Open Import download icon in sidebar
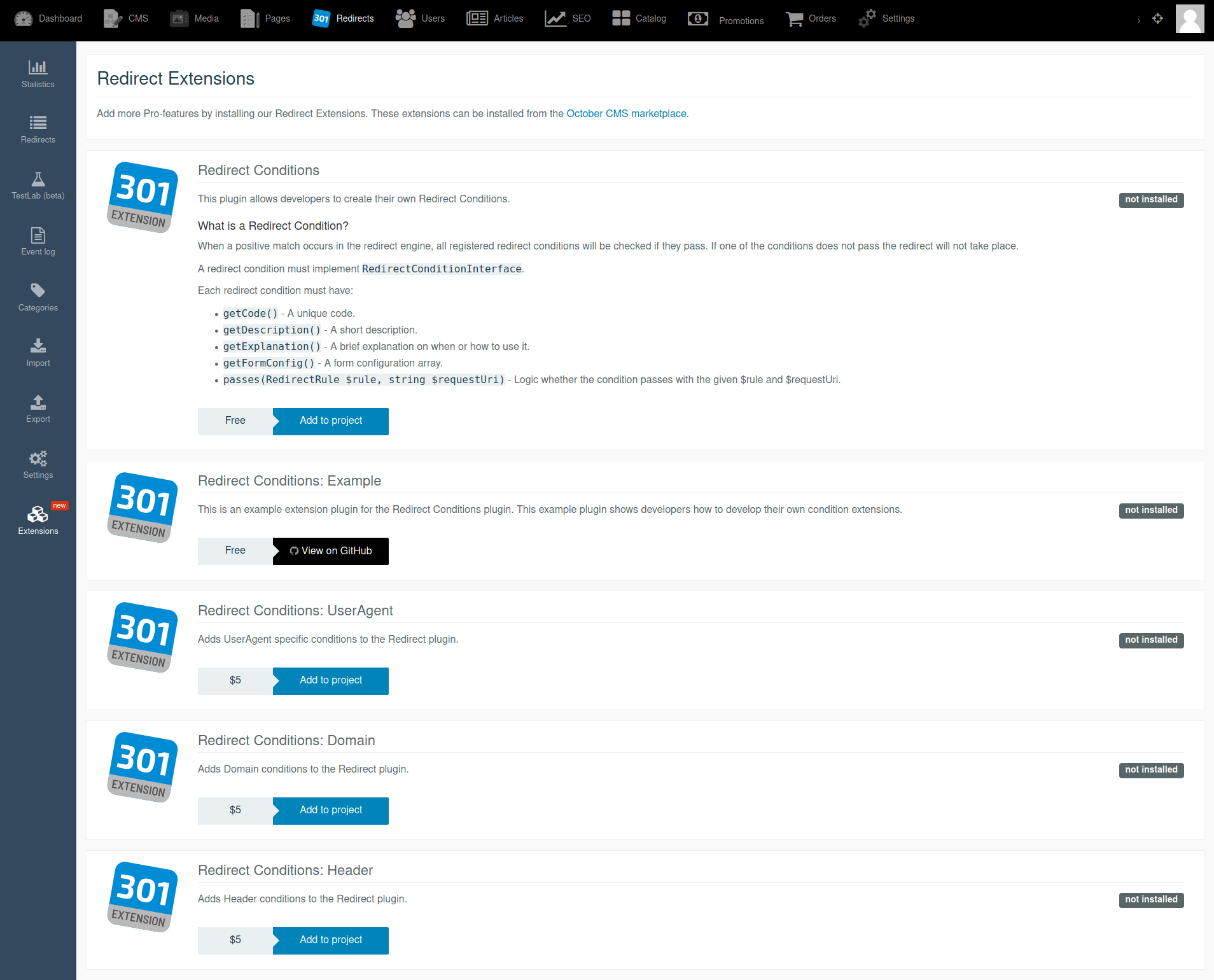The width and height of the screenshot is (1214, 980). (x=38, y=346)
